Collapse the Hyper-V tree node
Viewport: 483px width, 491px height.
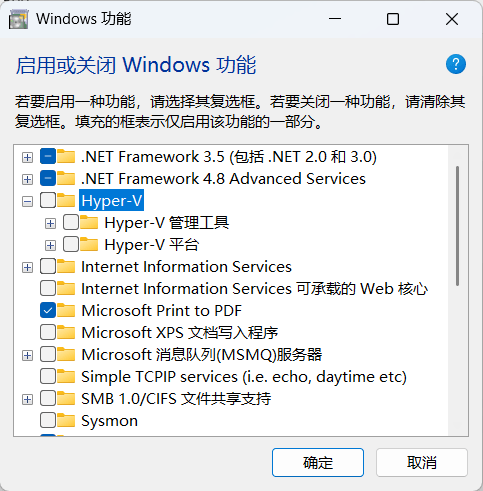(27, 201)
